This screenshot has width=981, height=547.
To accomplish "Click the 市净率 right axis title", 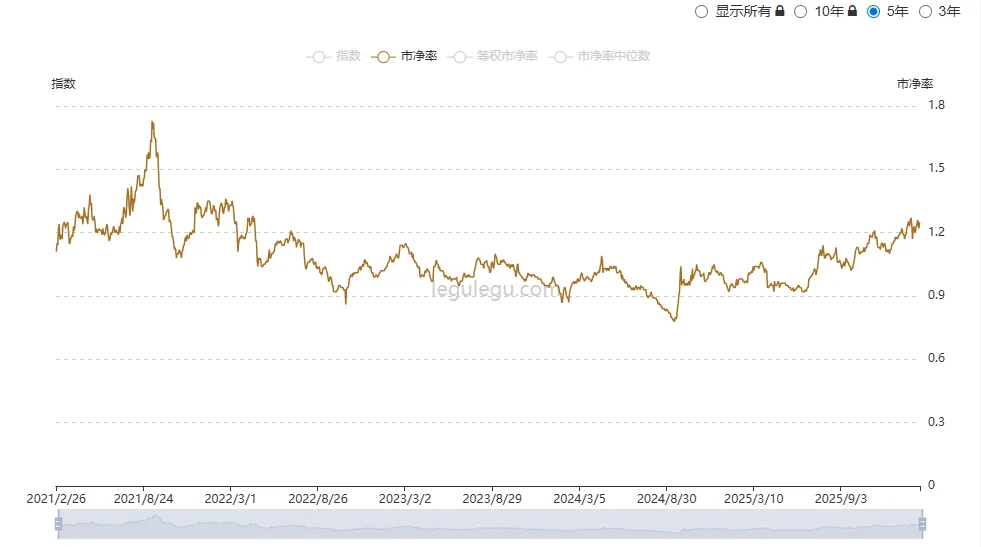I will click(915, 84).
